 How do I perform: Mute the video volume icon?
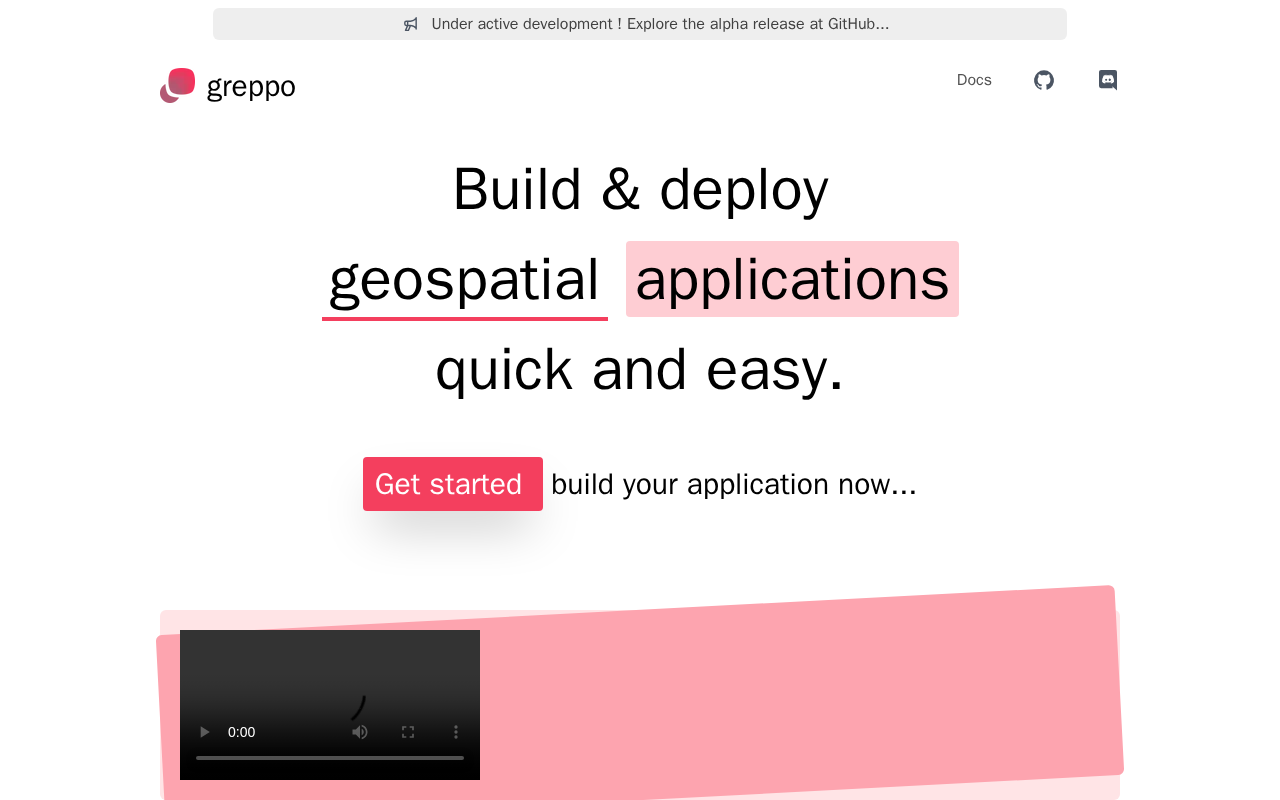360,732
